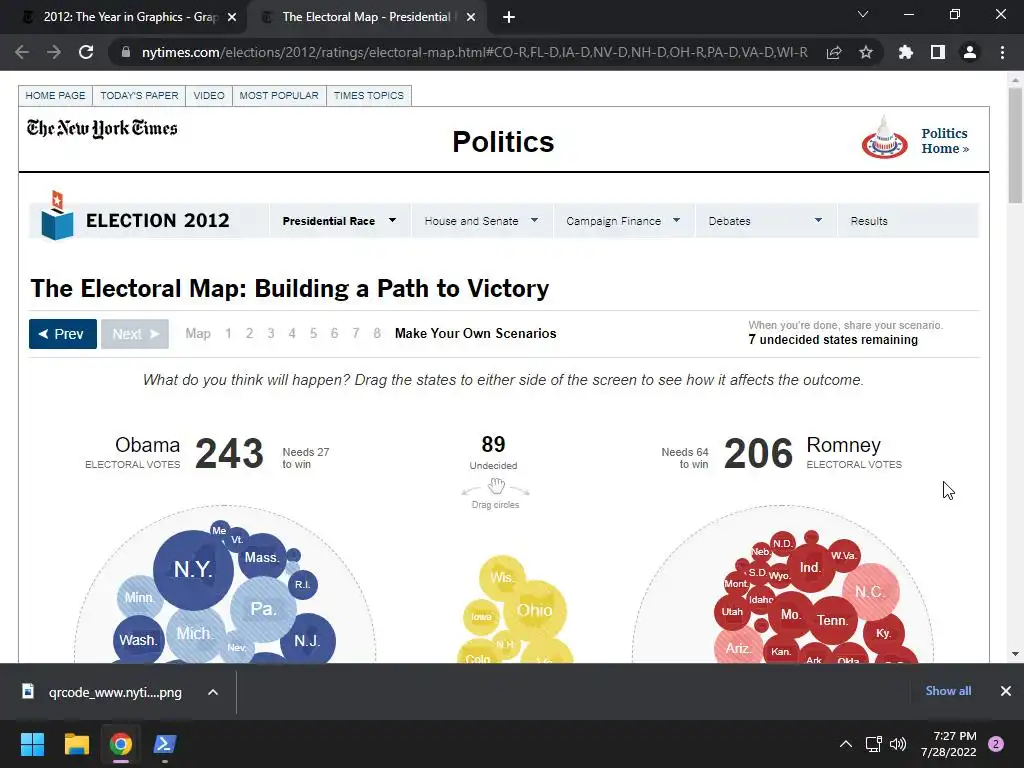
Task: Click the Election 2012 ballot box icon
Action: click(x=57, y=216)
